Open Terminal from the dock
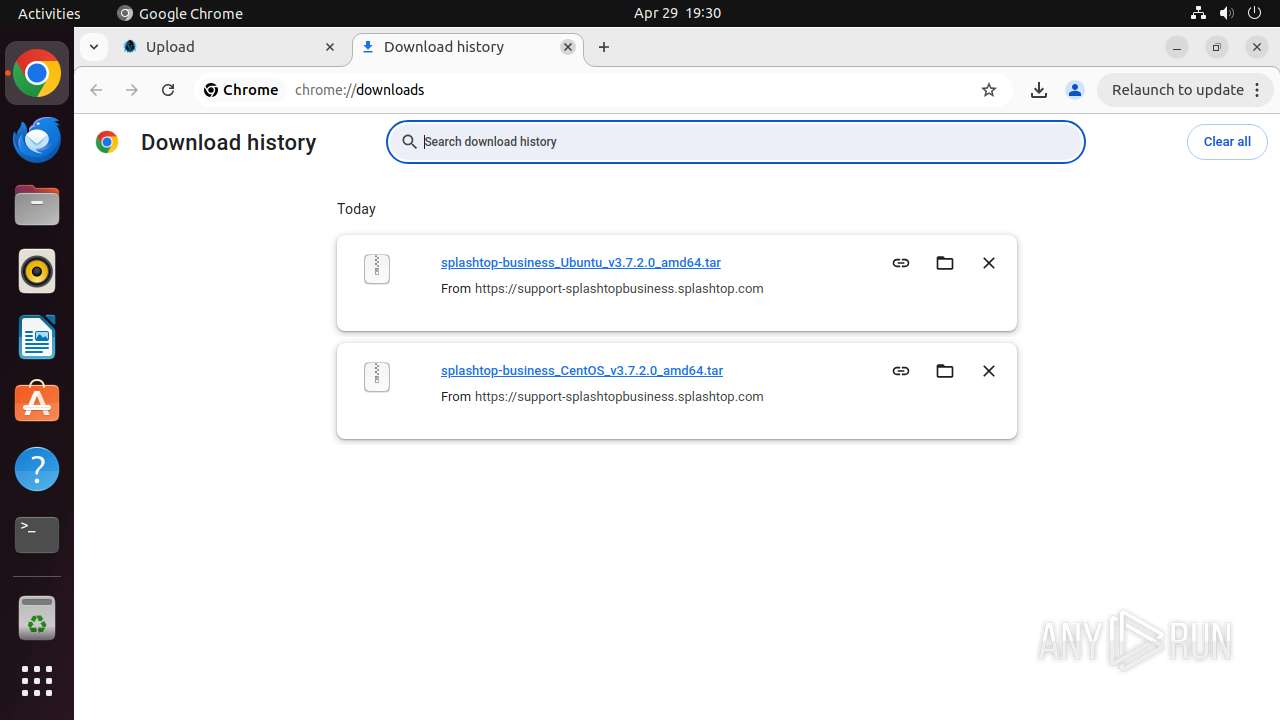 (37, 535)
